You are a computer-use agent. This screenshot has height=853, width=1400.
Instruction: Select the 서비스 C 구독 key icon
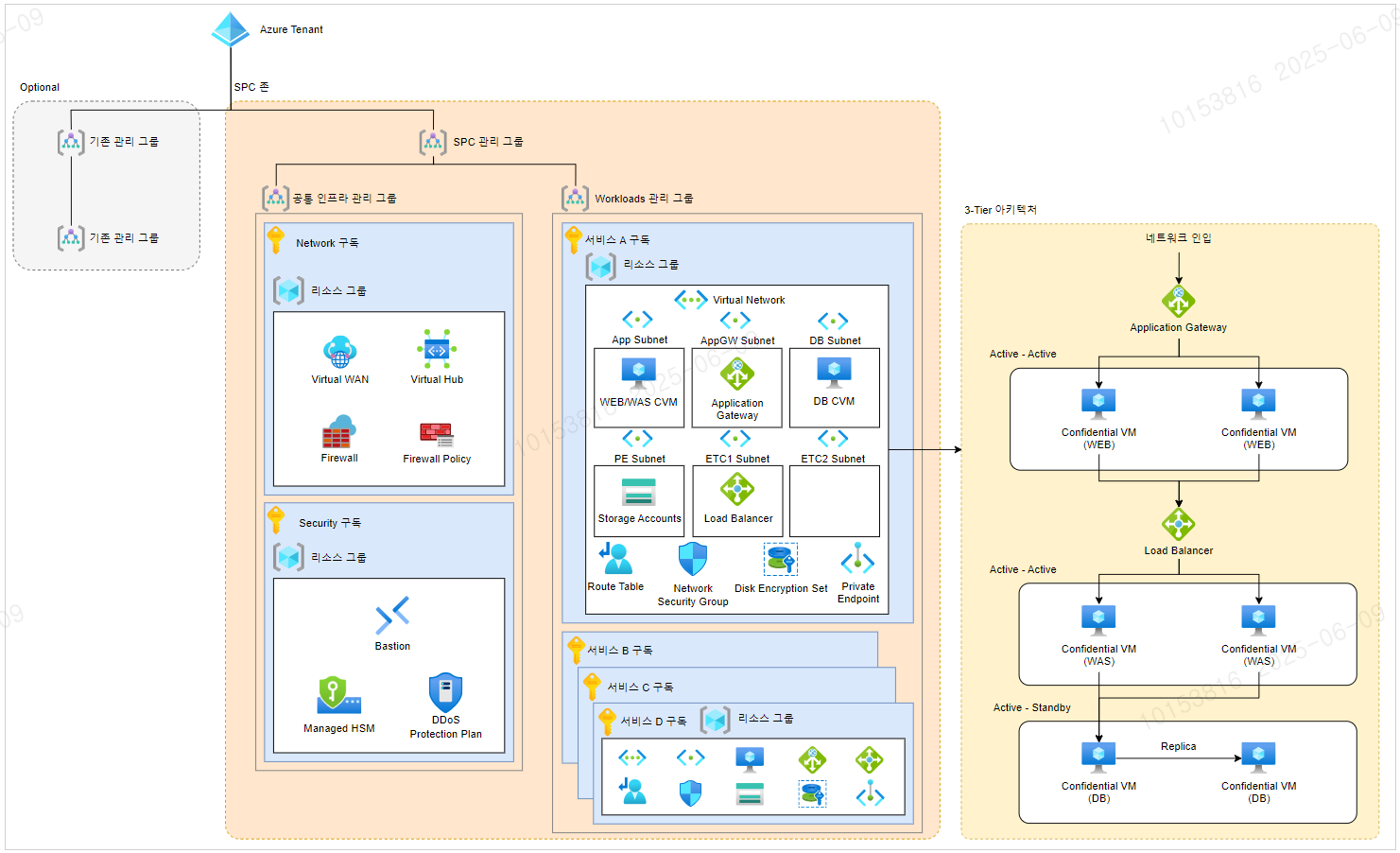[x=592, y=687]
